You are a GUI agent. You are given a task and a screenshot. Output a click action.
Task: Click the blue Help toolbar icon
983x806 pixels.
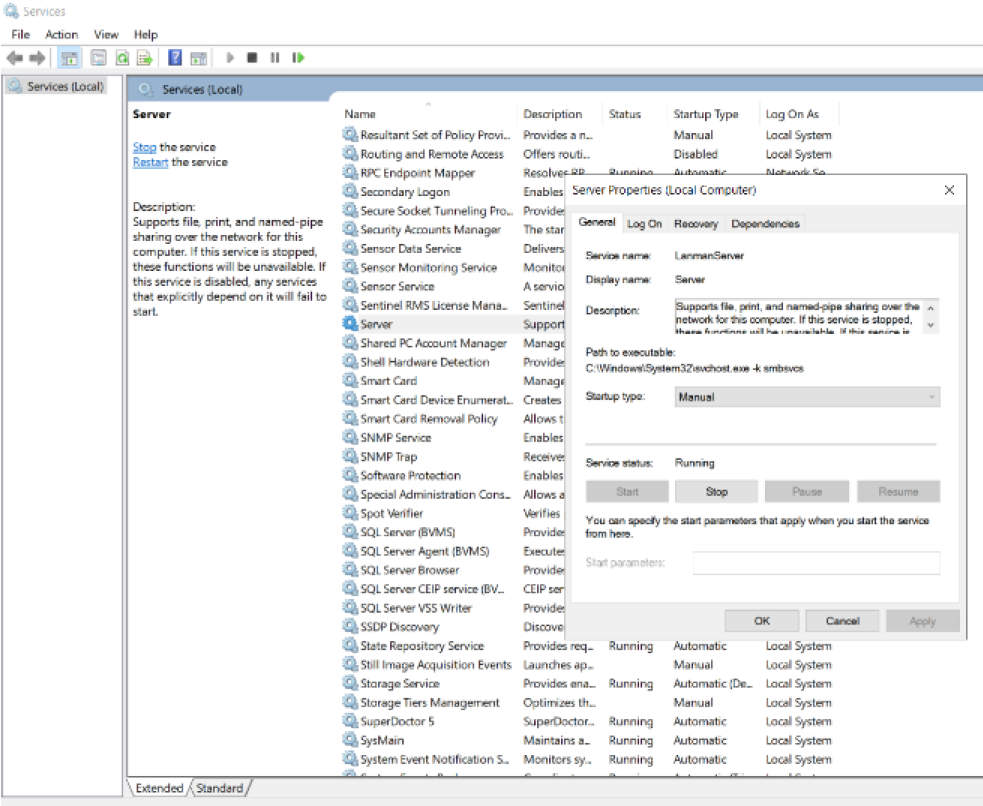[x=175, y=58]
